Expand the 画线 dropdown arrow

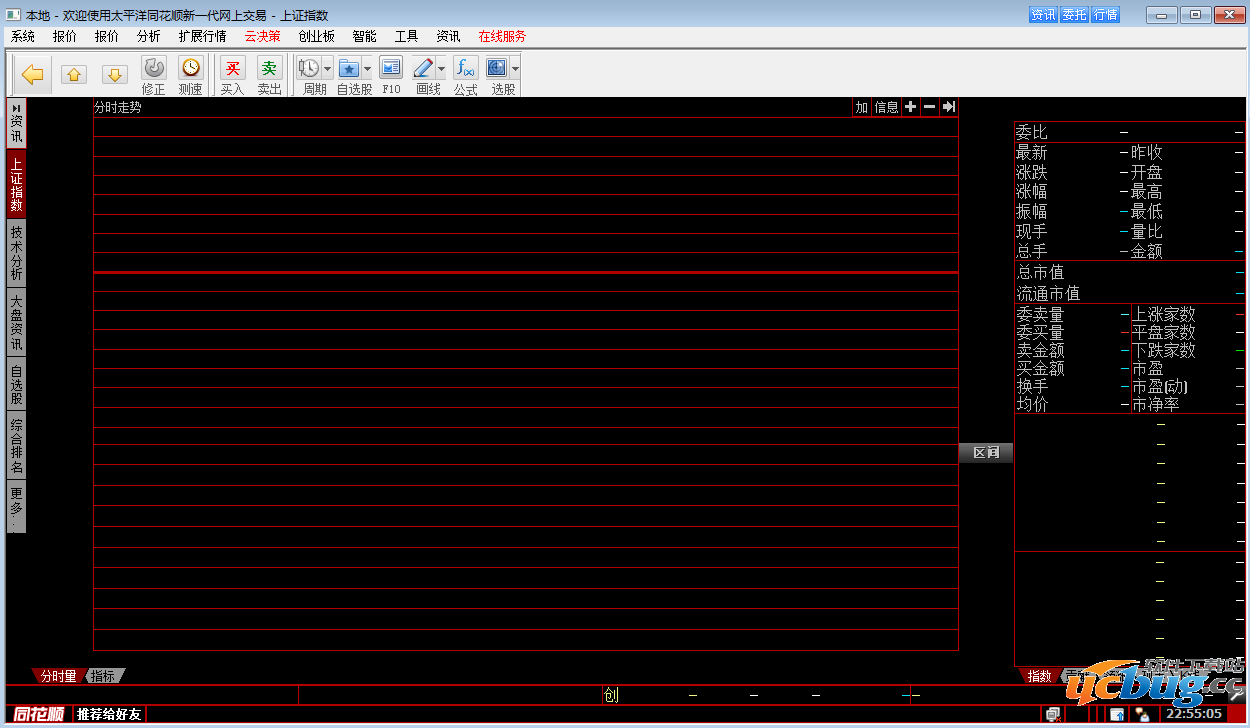(441, 69)
